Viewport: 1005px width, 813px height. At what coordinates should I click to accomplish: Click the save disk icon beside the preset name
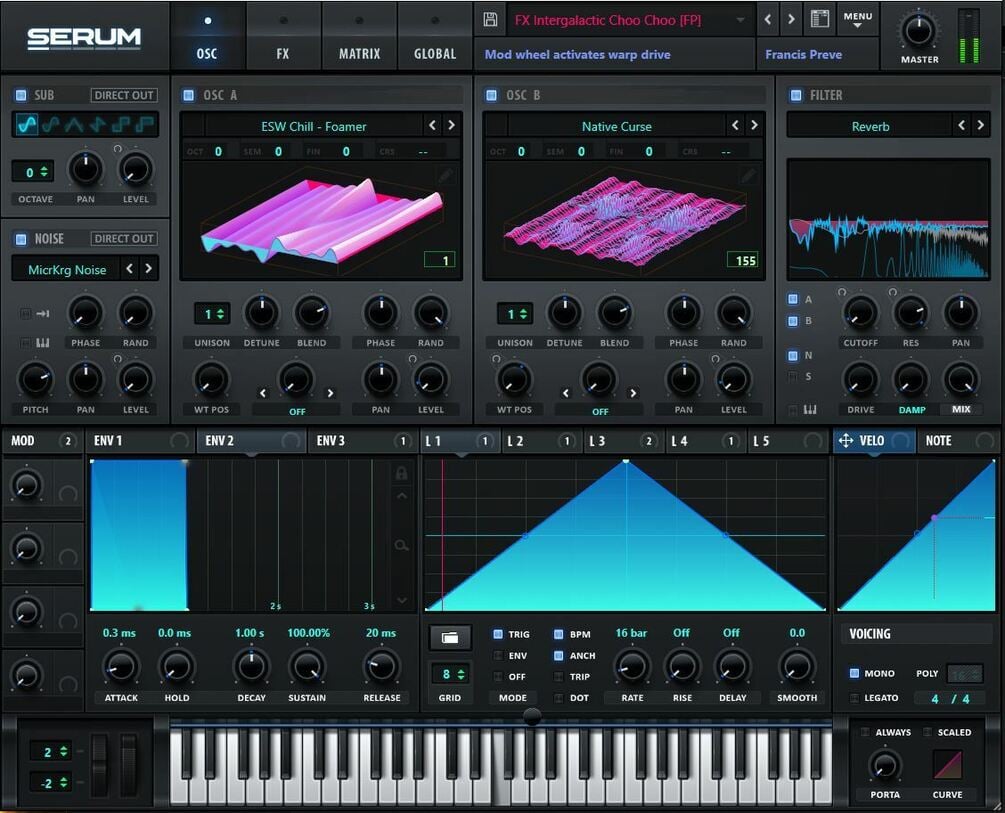click(489, 18)
